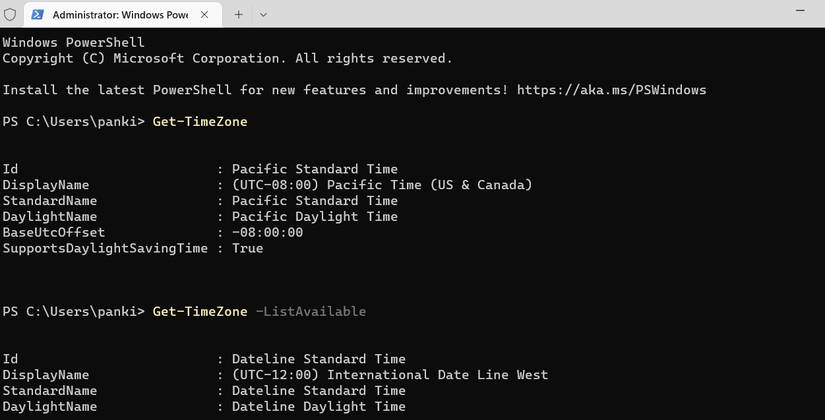Close the Administrator: Windows PowerShell tab
Screen dimensions: 825x420
(x=208, y=14)
